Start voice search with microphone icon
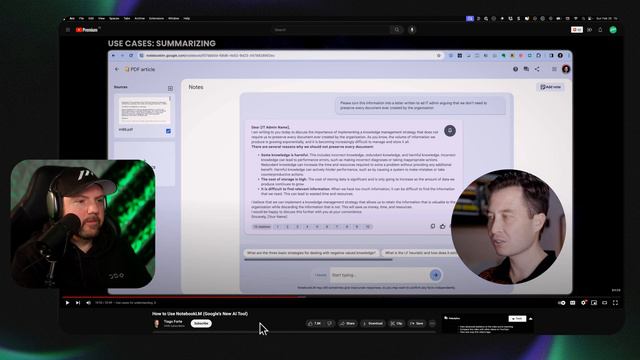 412,30
